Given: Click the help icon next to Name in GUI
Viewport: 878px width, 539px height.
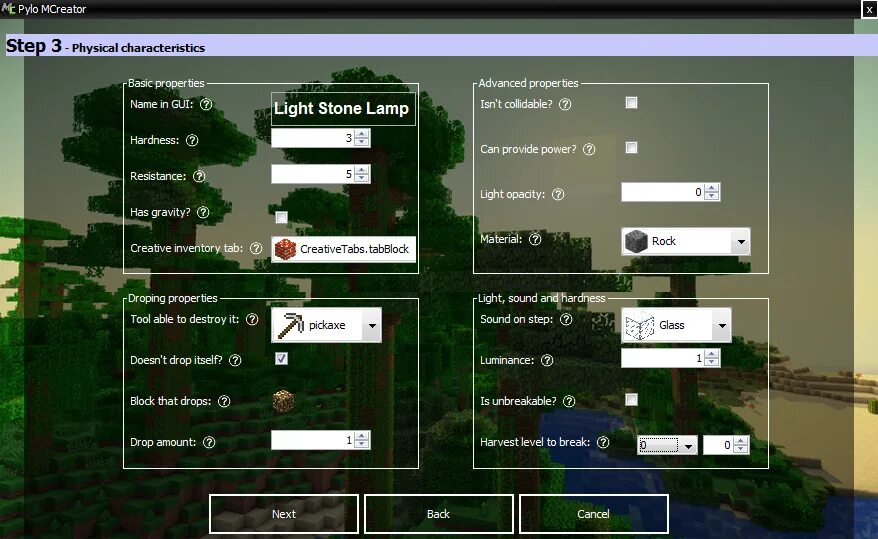Looking at the screenshot, I should point(206,104).
